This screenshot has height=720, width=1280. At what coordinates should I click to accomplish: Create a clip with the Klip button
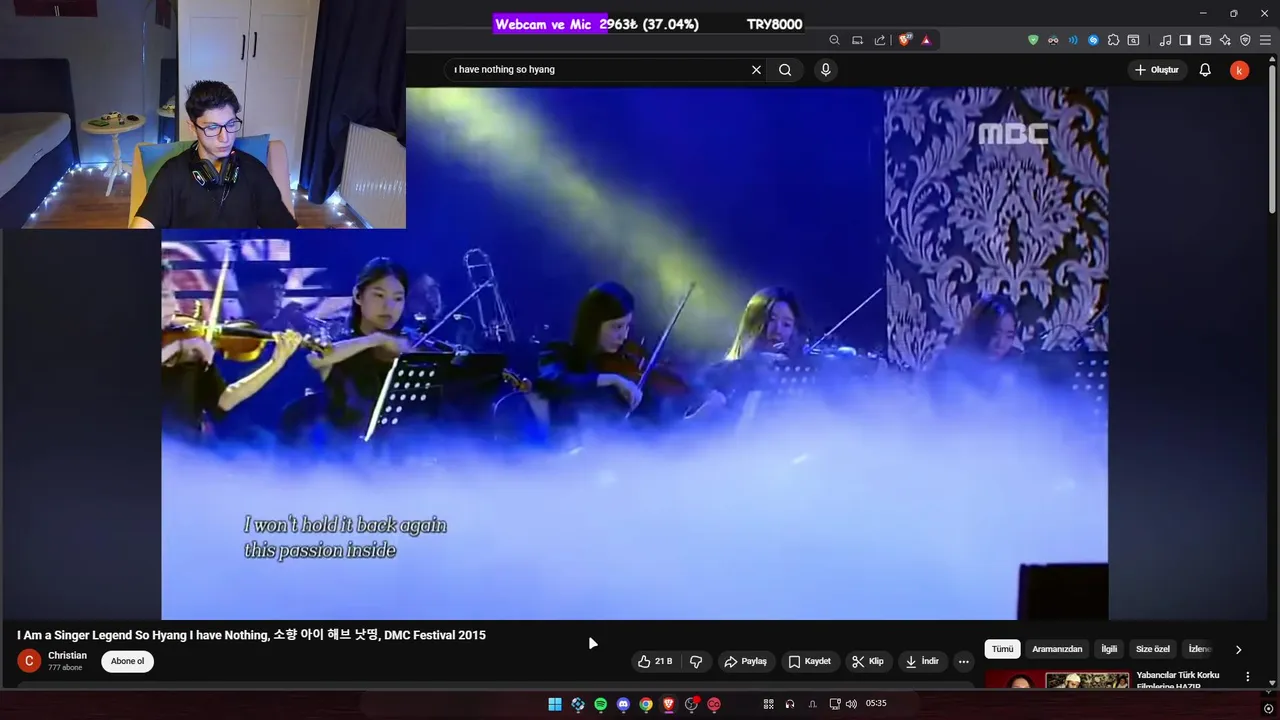(868, 661)
